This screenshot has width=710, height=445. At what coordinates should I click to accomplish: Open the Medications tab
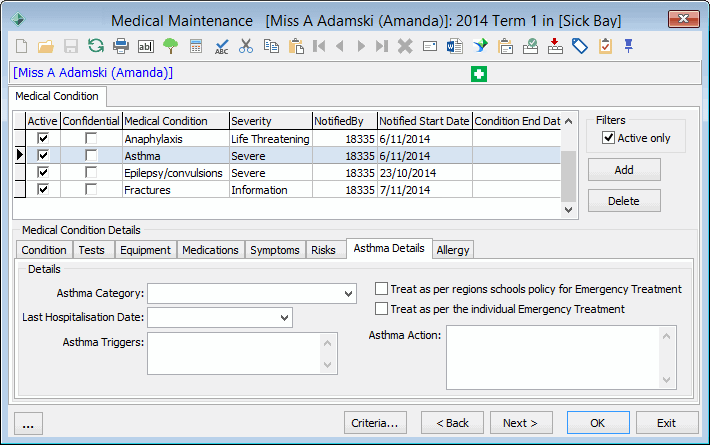click(x=211, y=250)
